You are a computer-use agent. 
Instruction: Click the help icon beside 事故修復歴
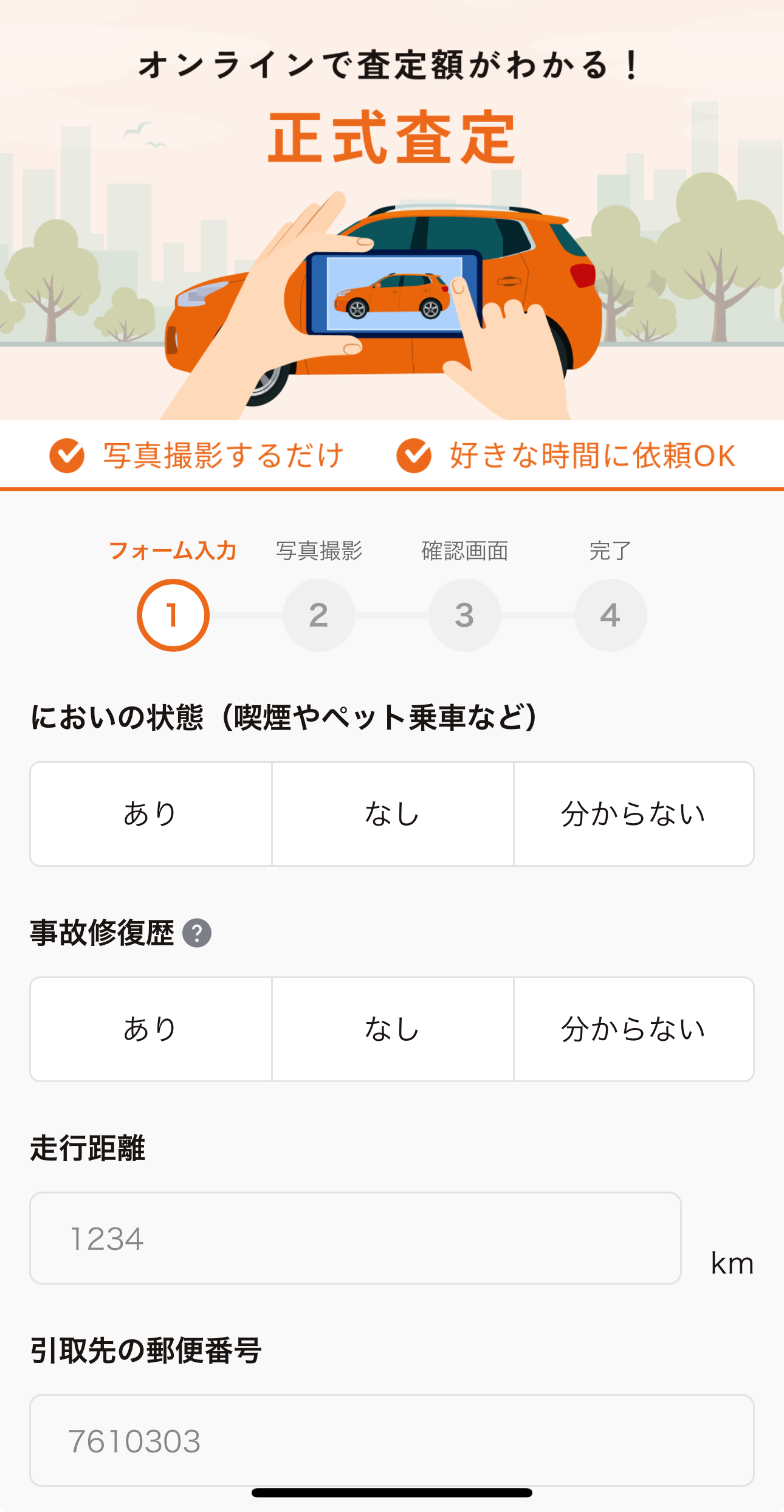coord(197,933)
